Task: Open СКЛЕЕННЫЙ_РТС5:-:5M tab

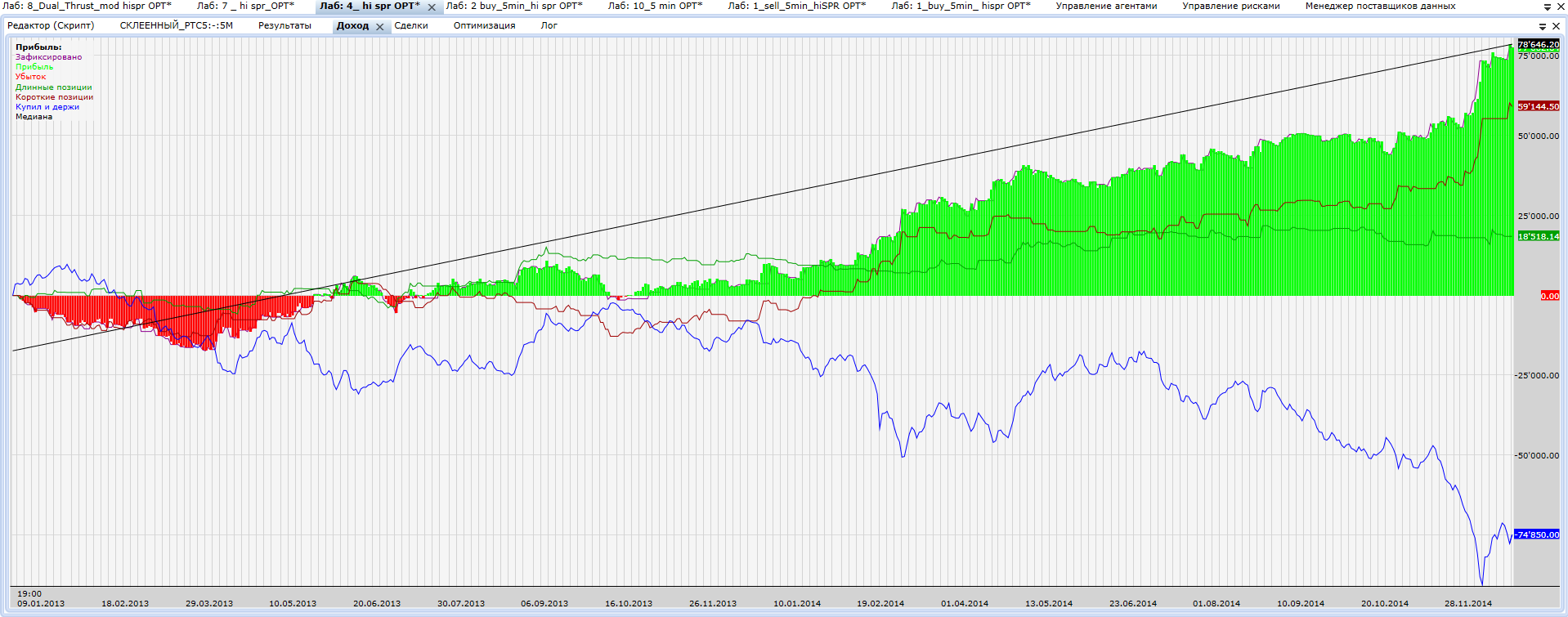Action: [x=177, y=25]
